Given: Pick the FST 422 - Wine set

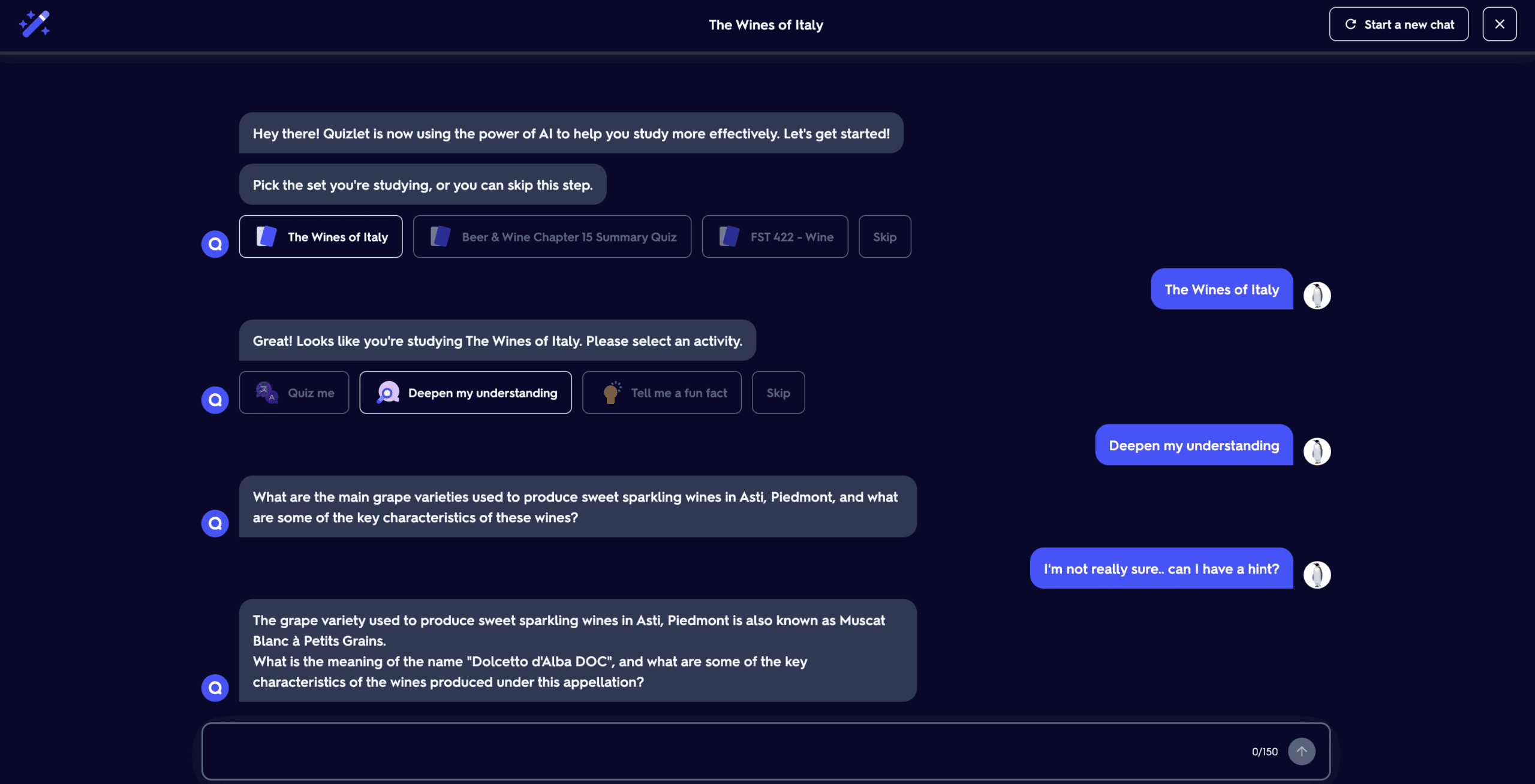Looking at the screenshot, I should tap(775, 237).
